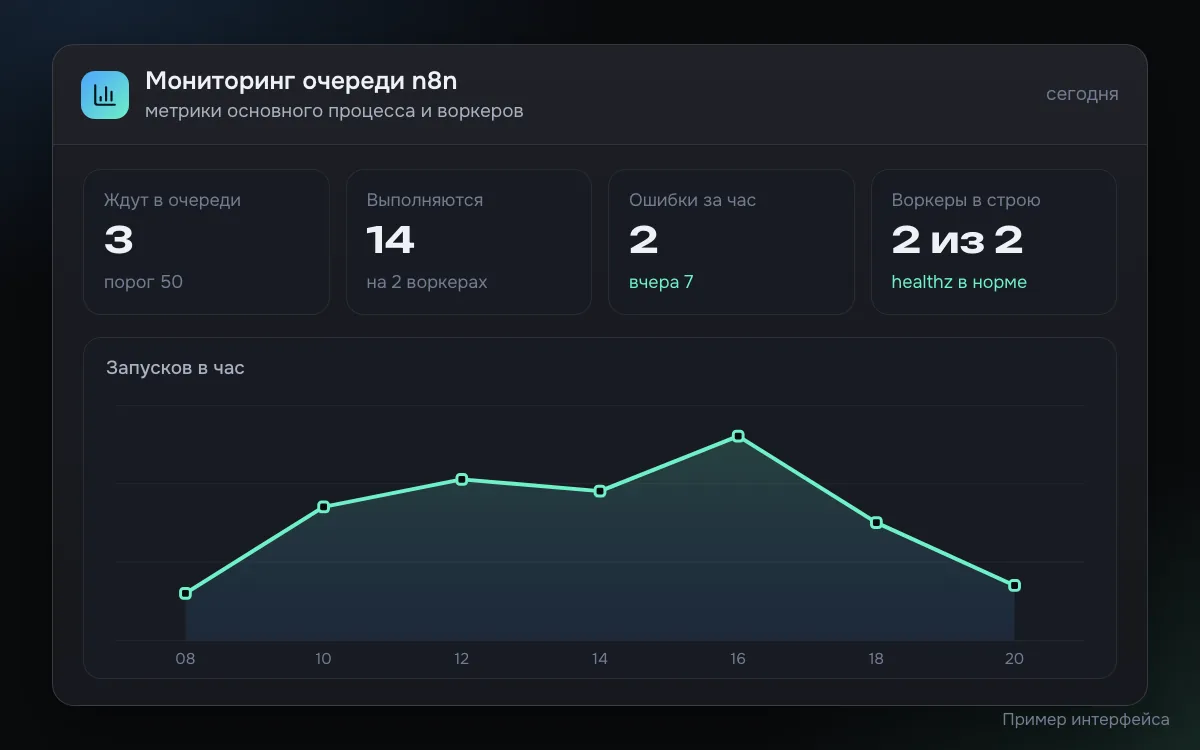Click the running executions value 14

(390, 240)
